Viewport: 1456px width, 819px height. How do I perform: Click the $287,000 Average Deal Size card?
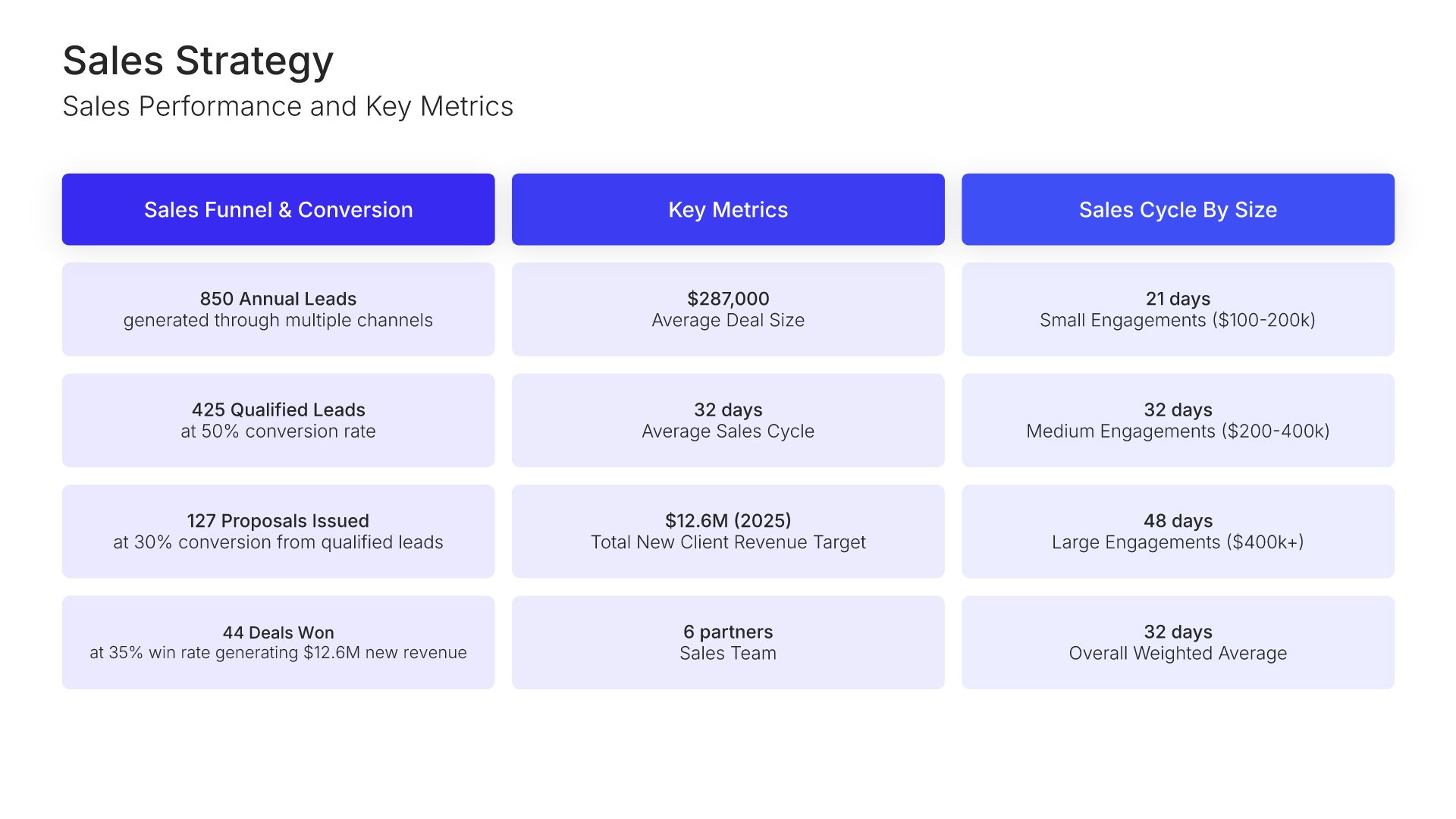pyautogui.click(x=728, y=309)
